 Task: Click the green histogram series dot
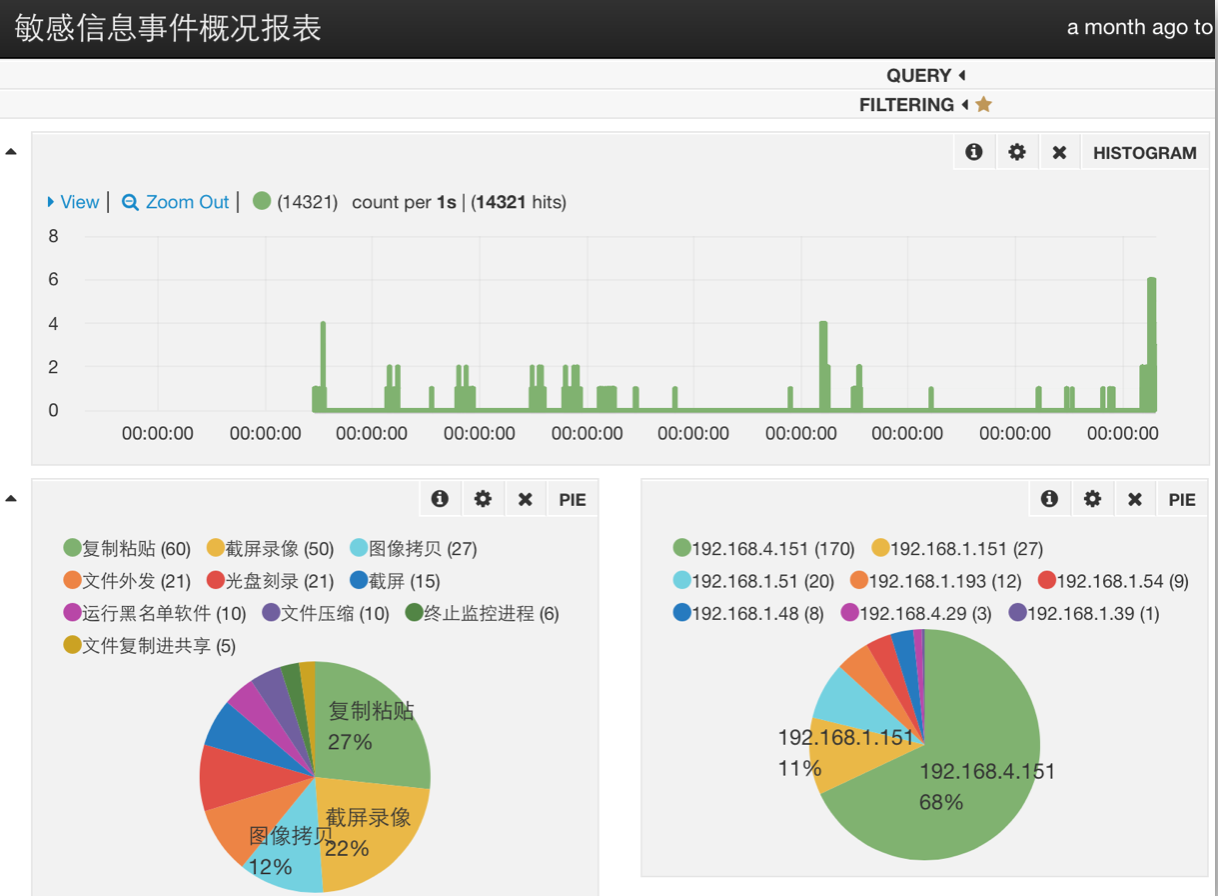pos(262,201)
